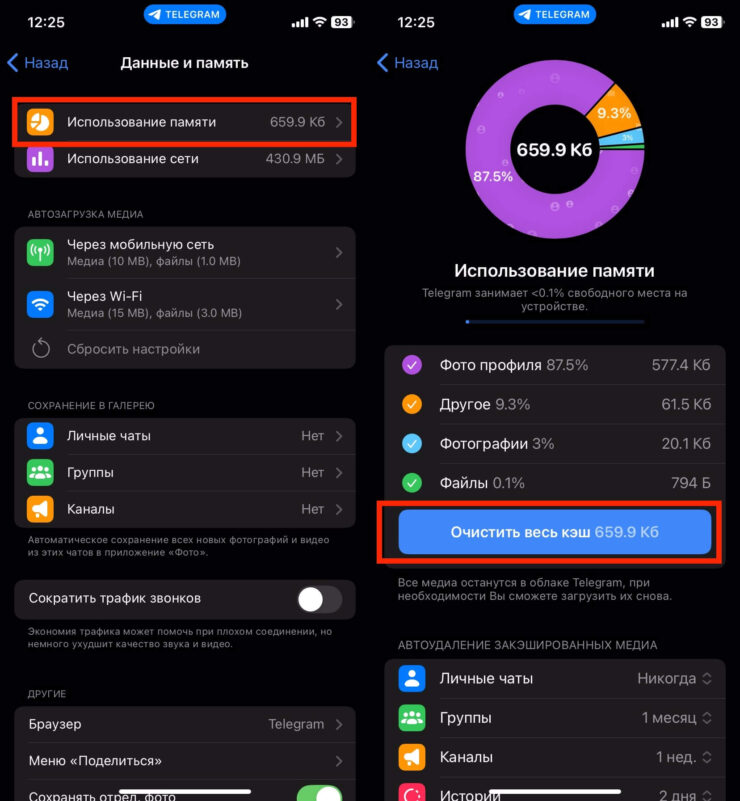The height and width of the screenshot is (801, 740).
Task: Tap the orange storage usage pie icon
Action: (41, 122)
